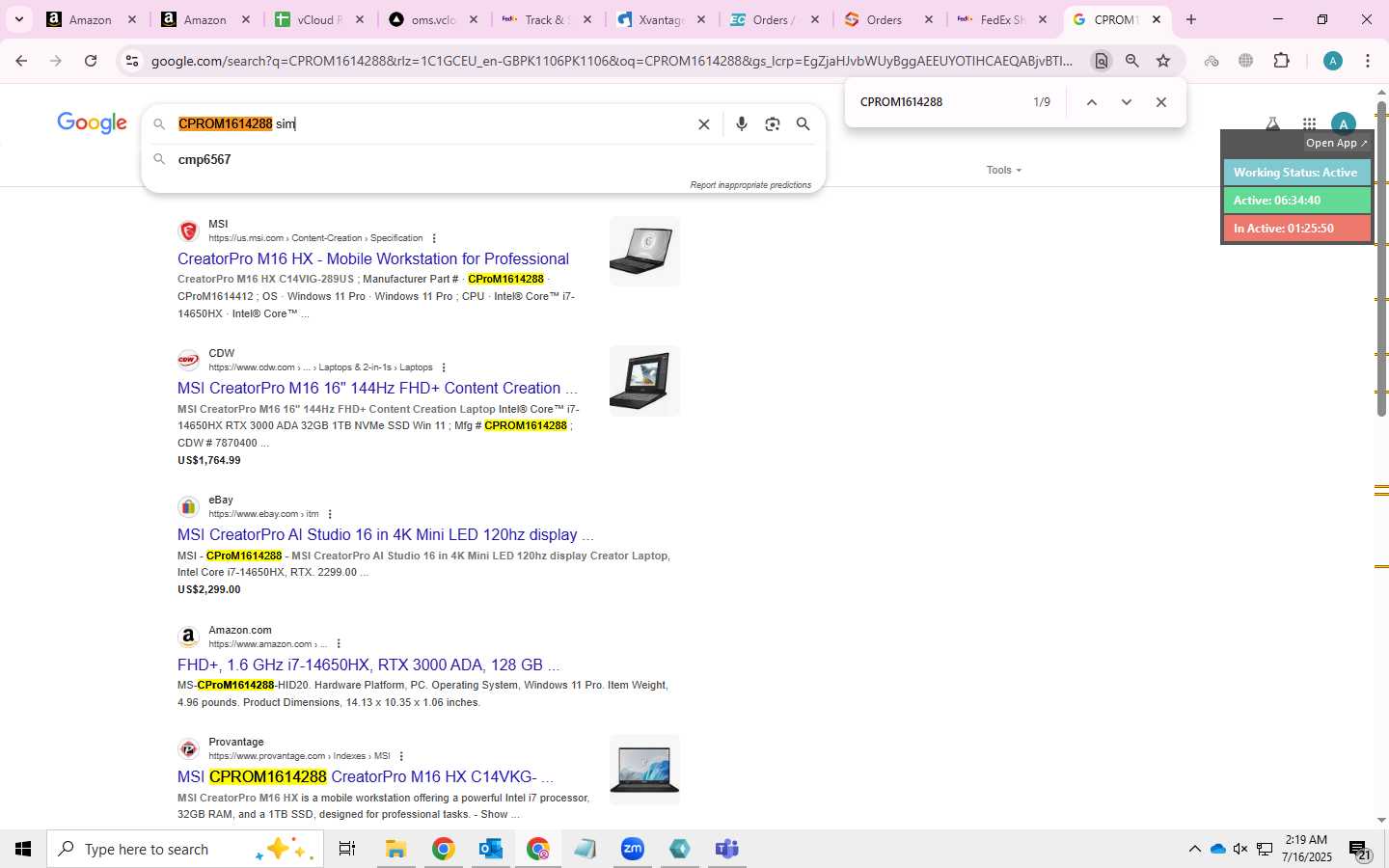
Task: Open the Chrome profile avatar in toolbar
Action: tap(1333, 61)
